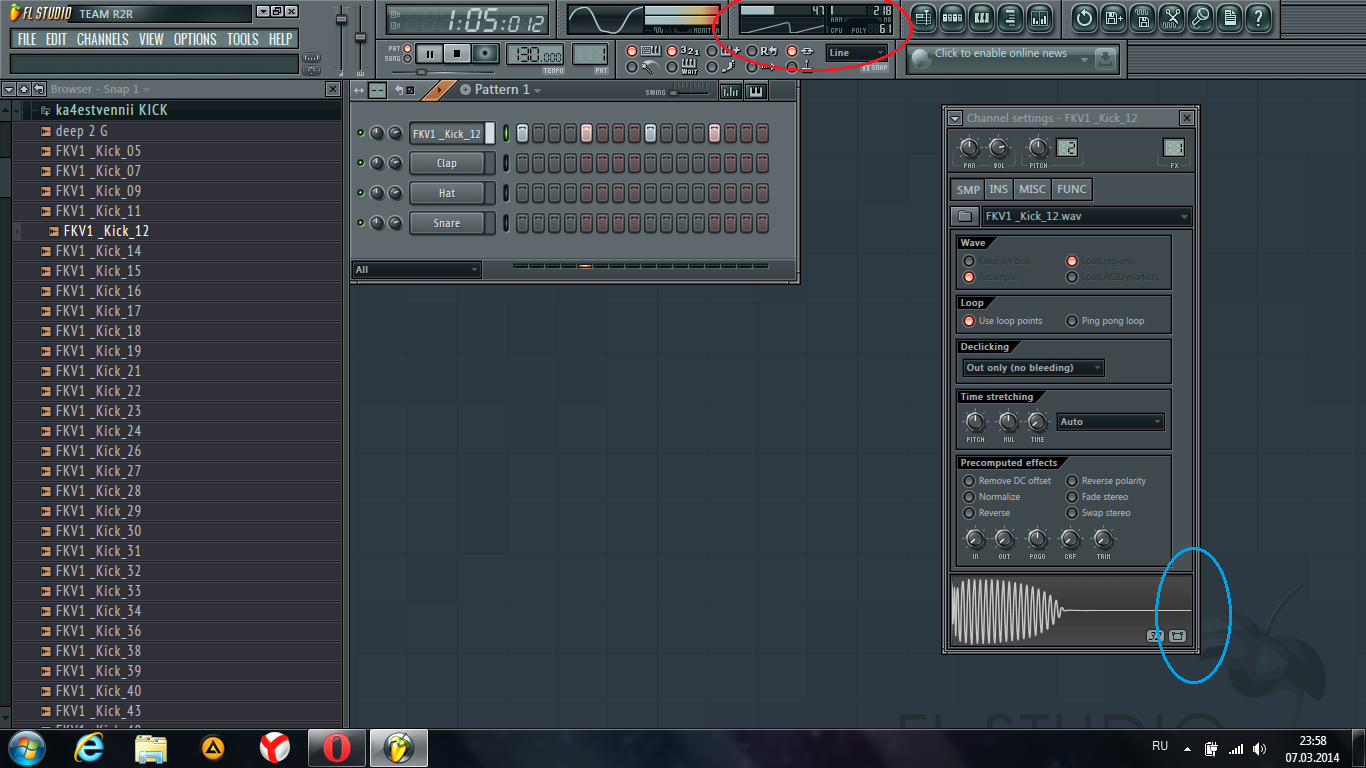
Task: Toggle the Reverse precomputed effect
Action: (x=969, y=513)
